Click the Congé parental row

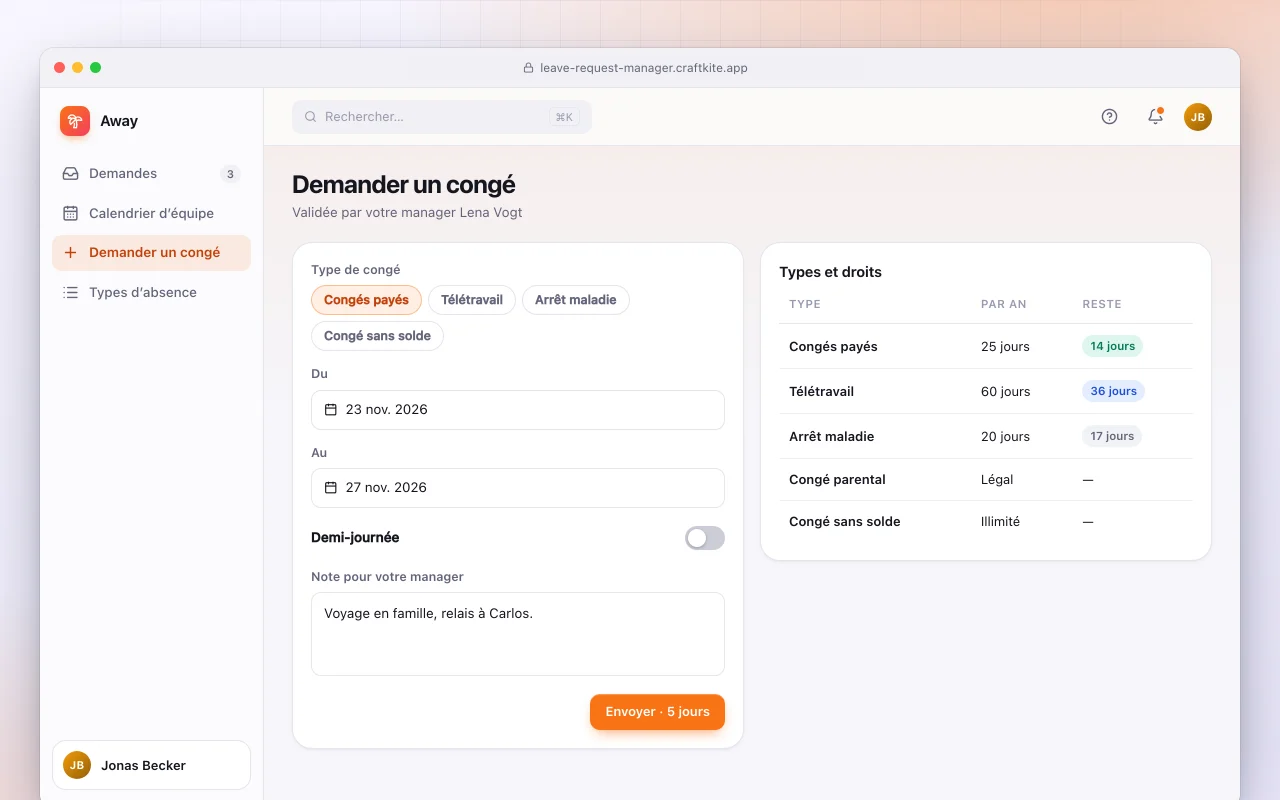[x=985, y=480]
